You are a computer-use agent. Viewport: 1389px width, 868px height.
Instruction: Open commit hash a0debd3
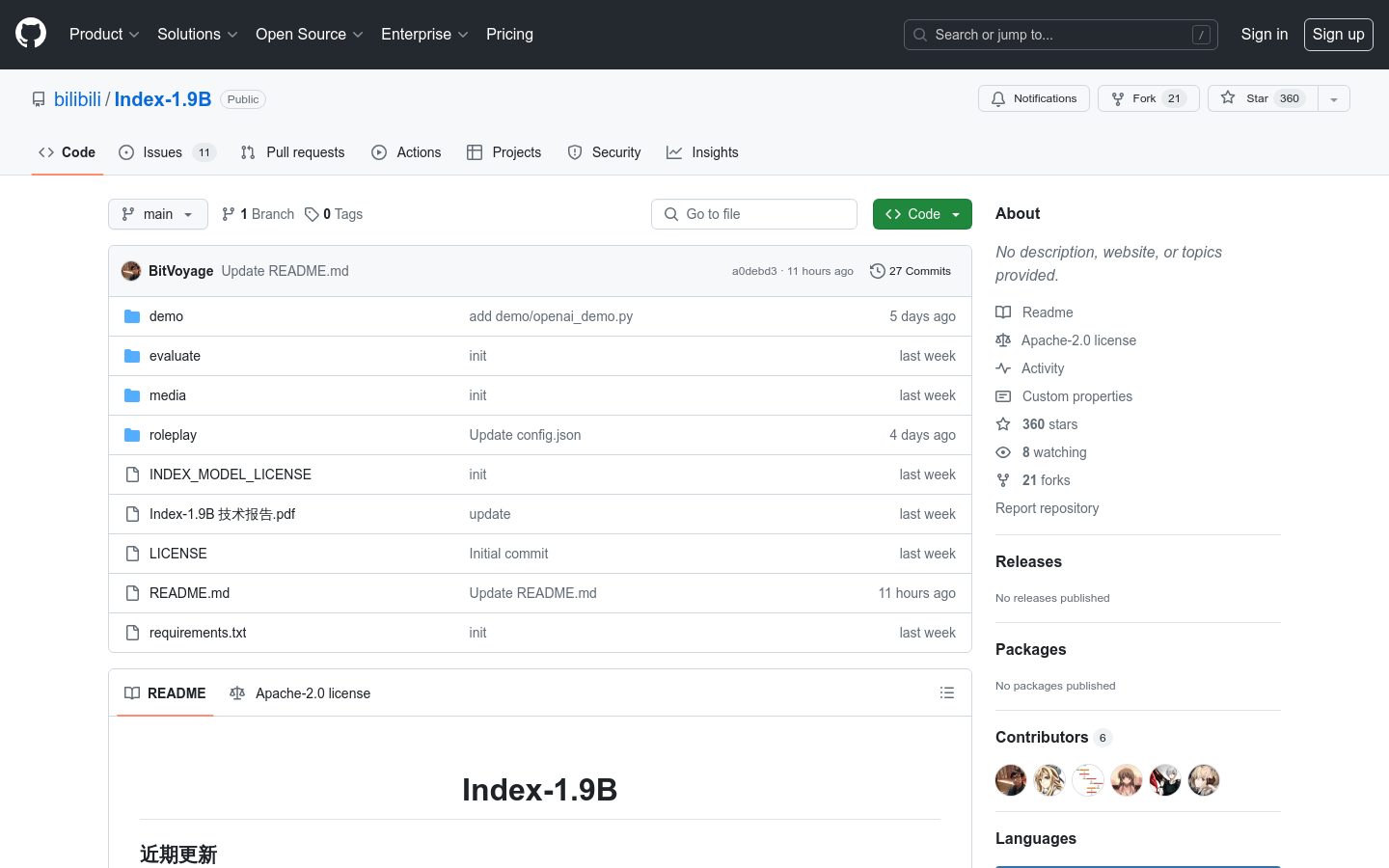coord(754,271)
